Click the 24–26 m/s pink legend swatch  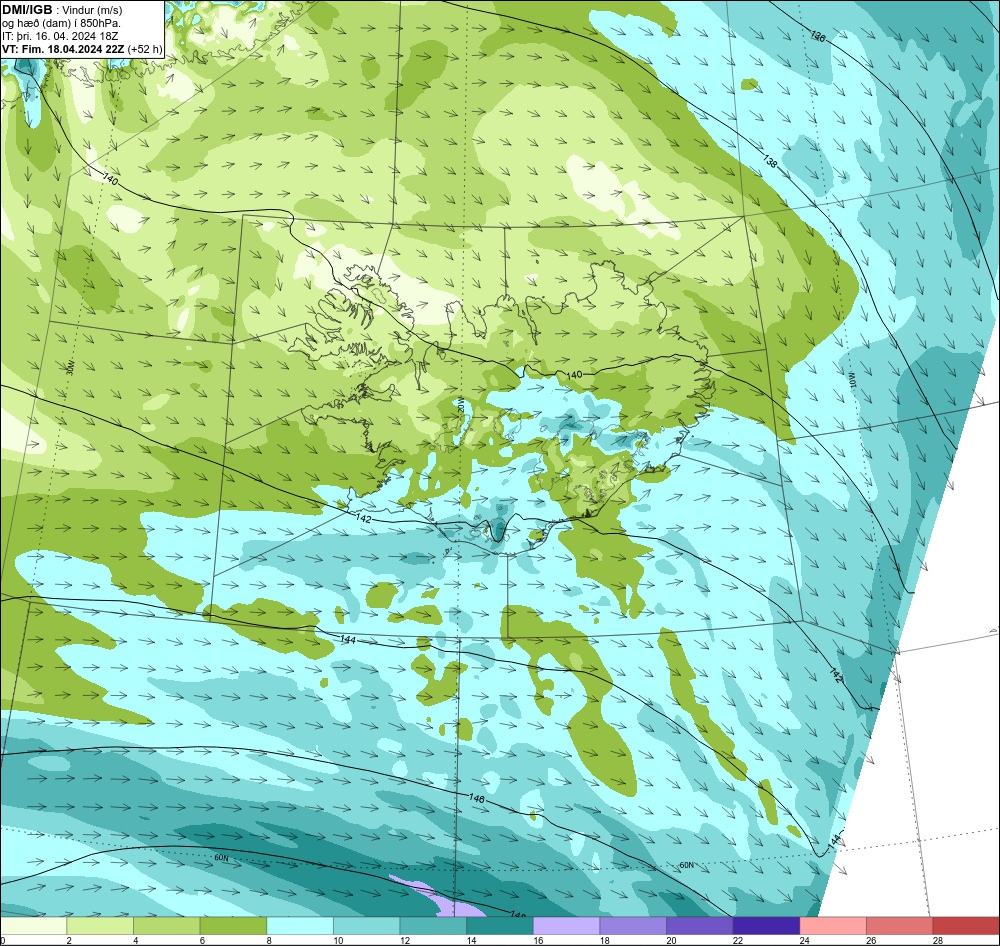833,926
